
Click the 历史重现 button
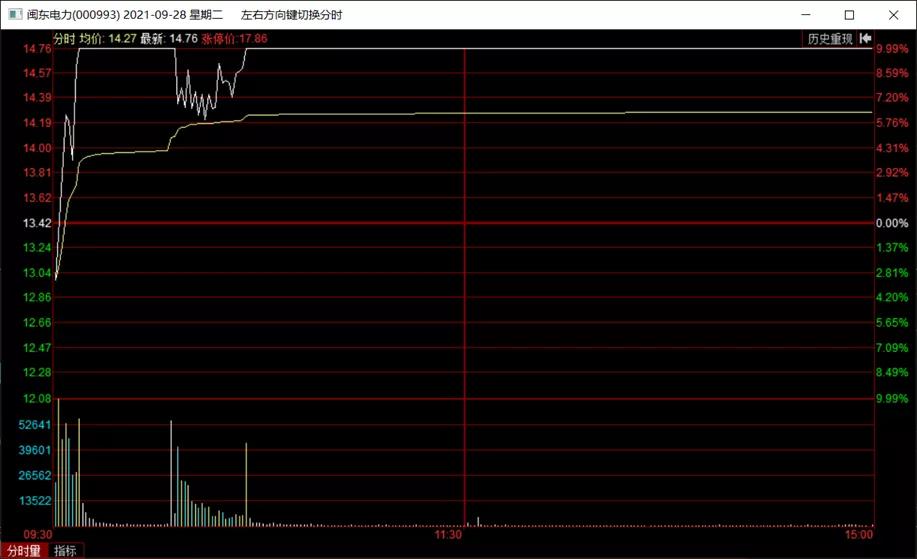tap(829, 39)
